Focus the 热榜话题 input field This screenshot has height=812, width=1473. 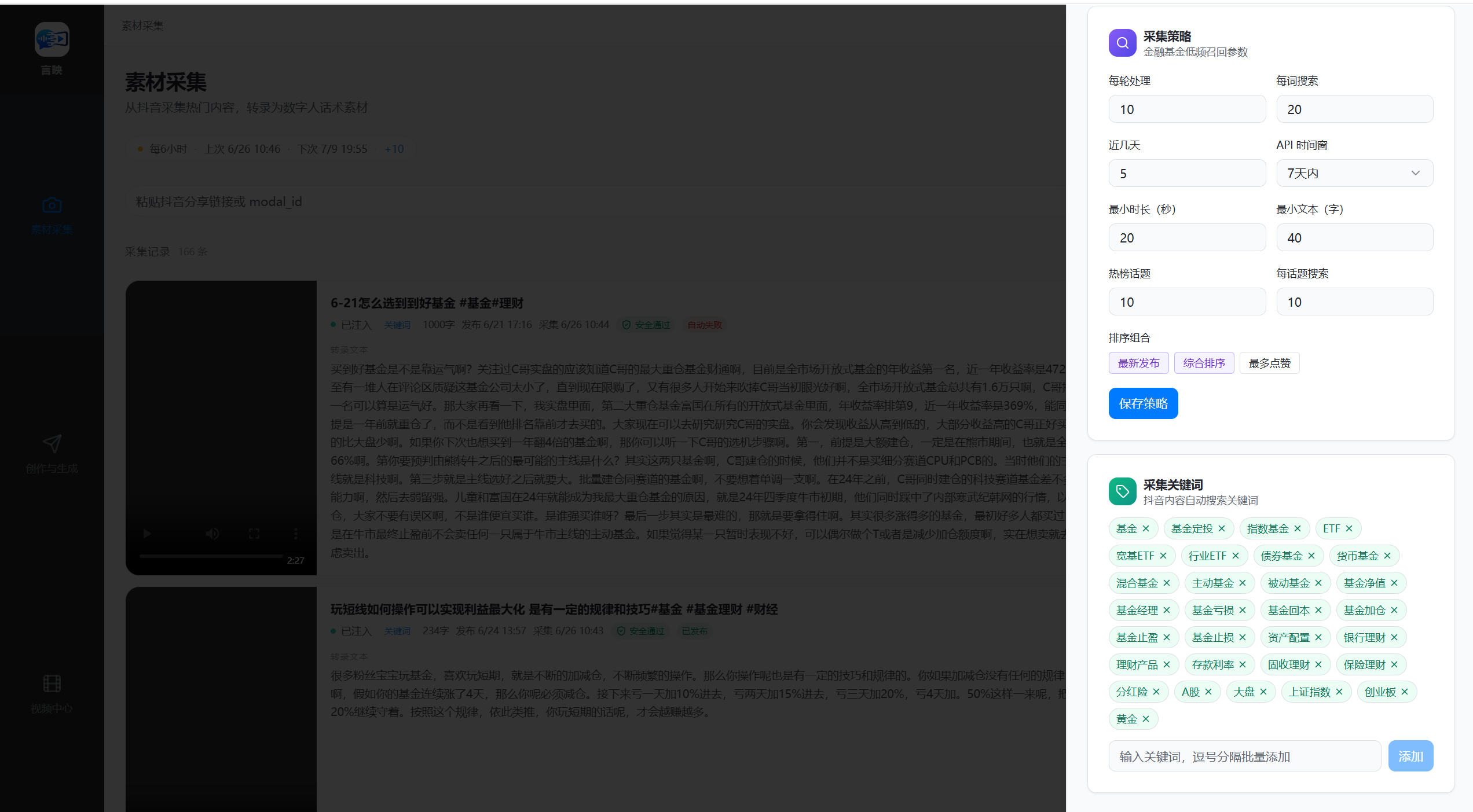(1187, 302)
